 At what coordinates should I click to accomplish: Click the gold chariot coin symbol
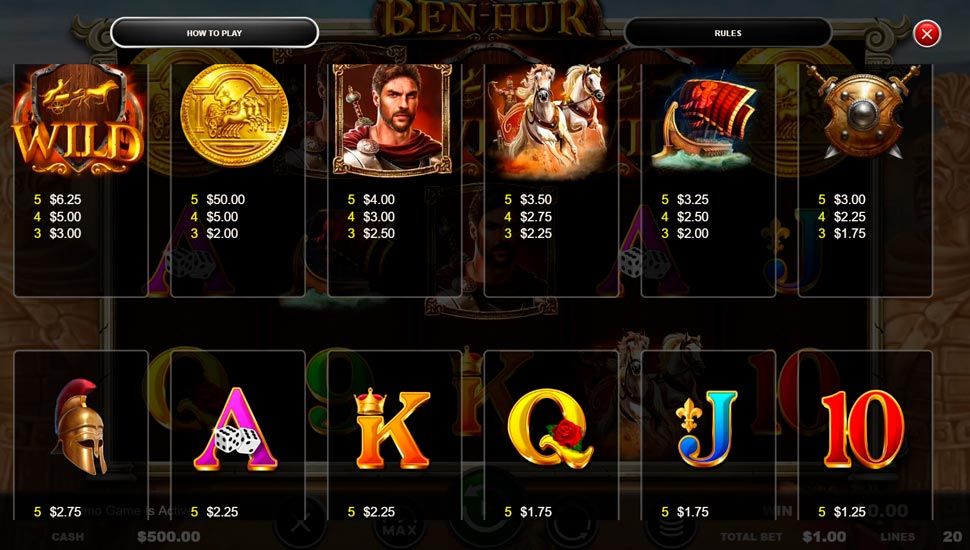[234, 116]
